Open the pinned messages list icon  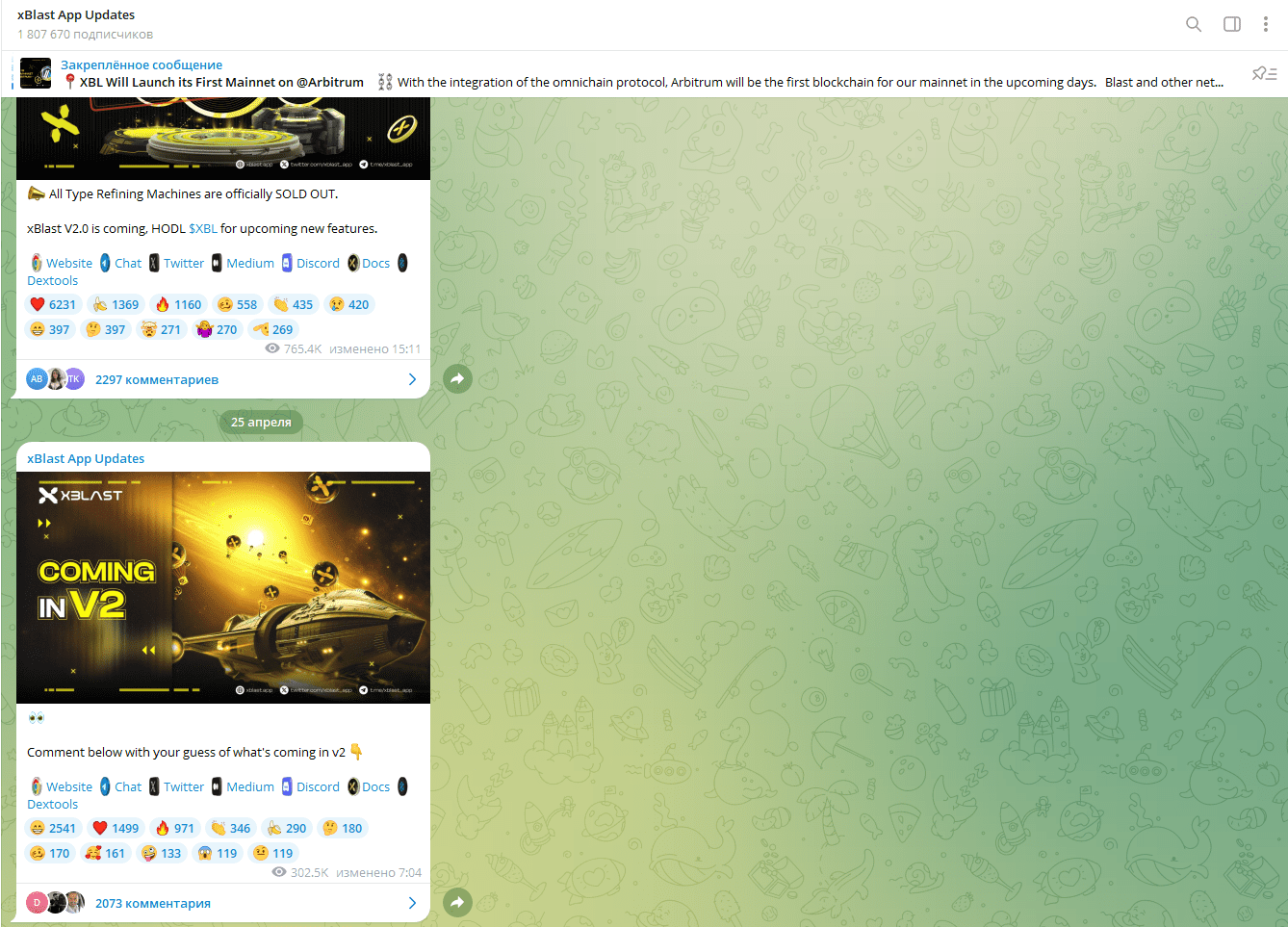click(x=1264, y=73)
